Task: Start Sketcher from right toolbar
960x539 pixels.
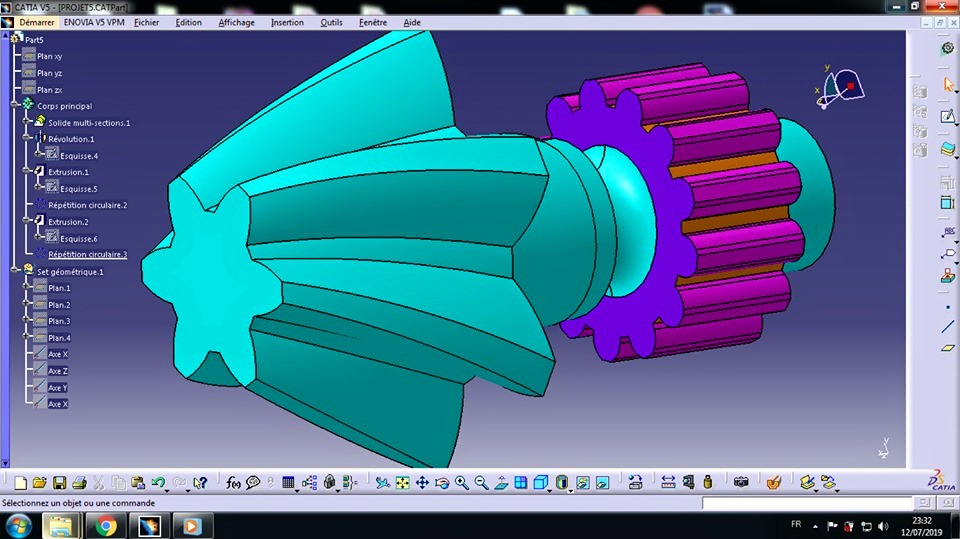Action: 948,116
